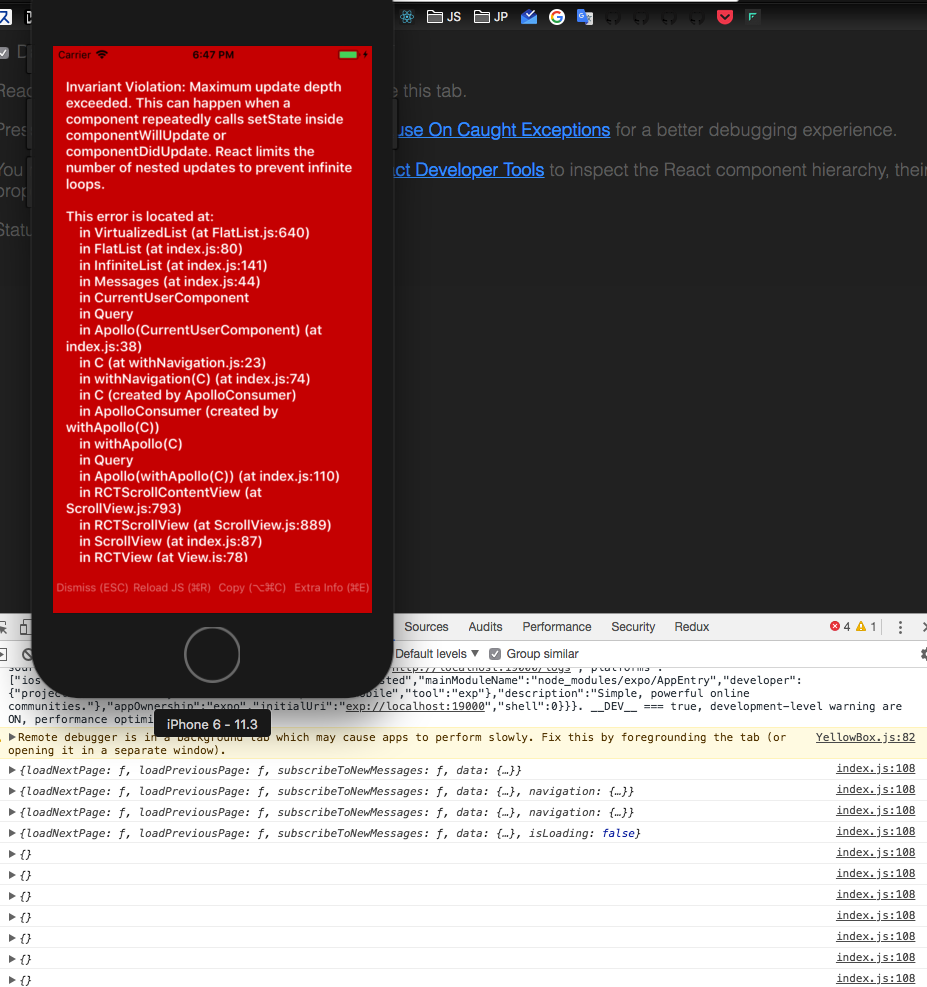The image size is (927, 987).
Task: Open the blue inbox checkmark bookmark
Action: pyautogui.click(x=529, y=17)
